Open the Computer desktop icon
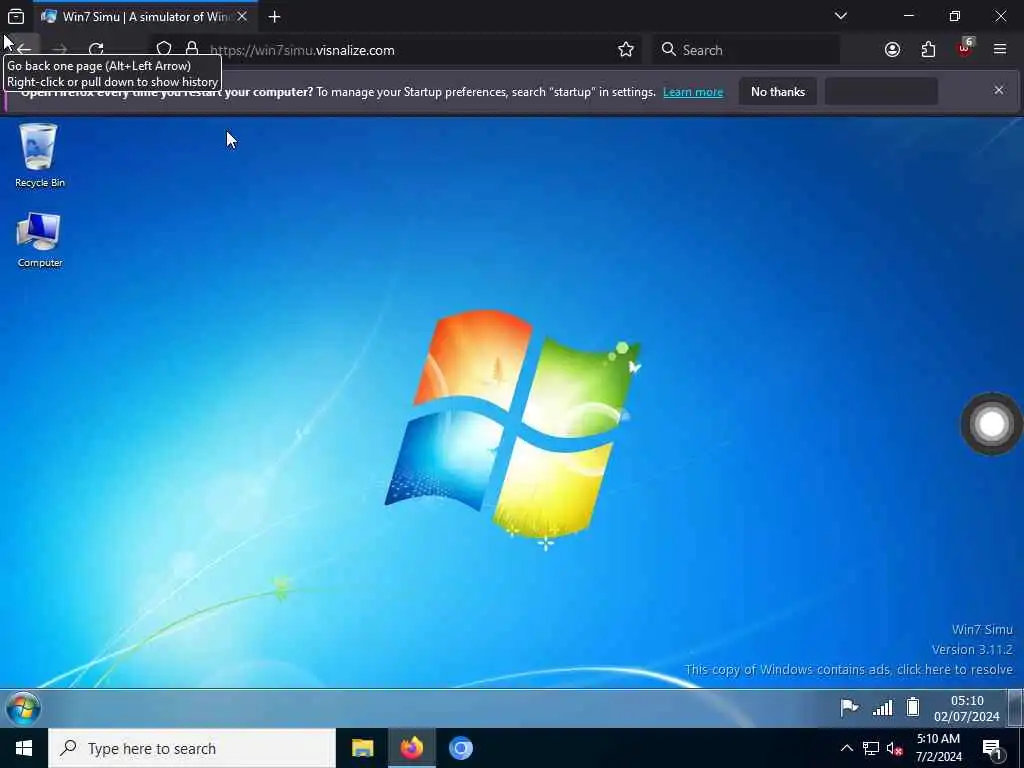This screenshot has height=768, width=1024. [x=39, y=240]
